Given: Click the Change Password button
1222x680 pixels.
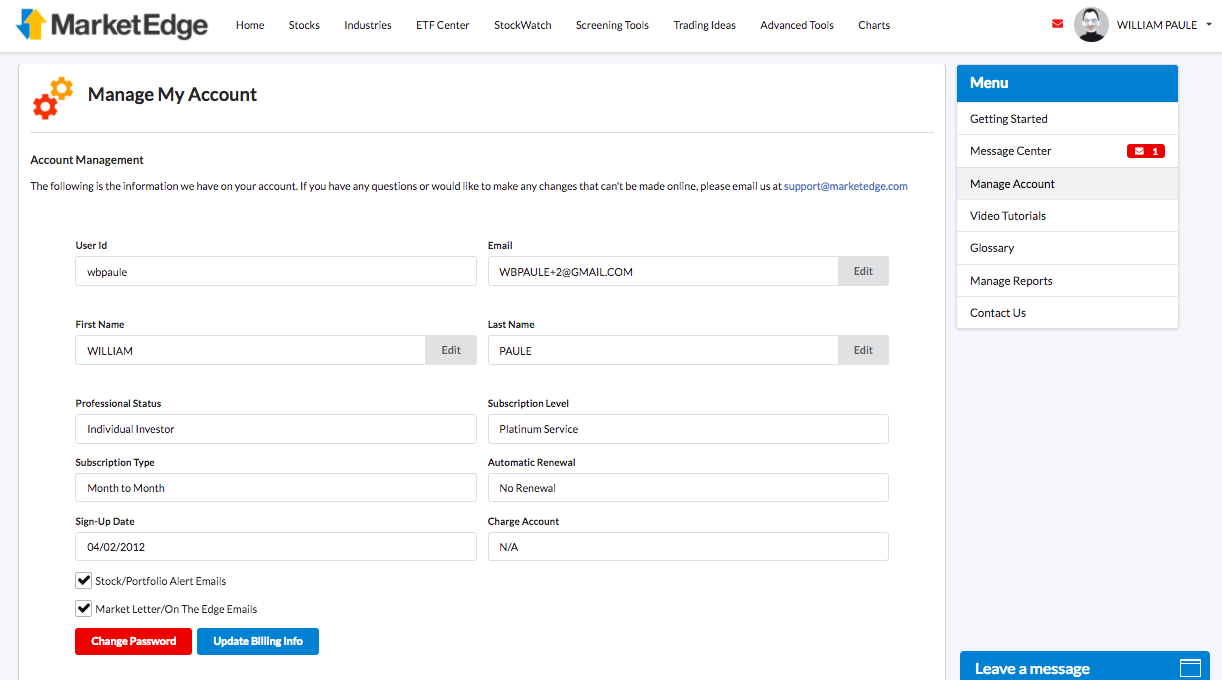Looking at the screenshot, I should [133, 641].
